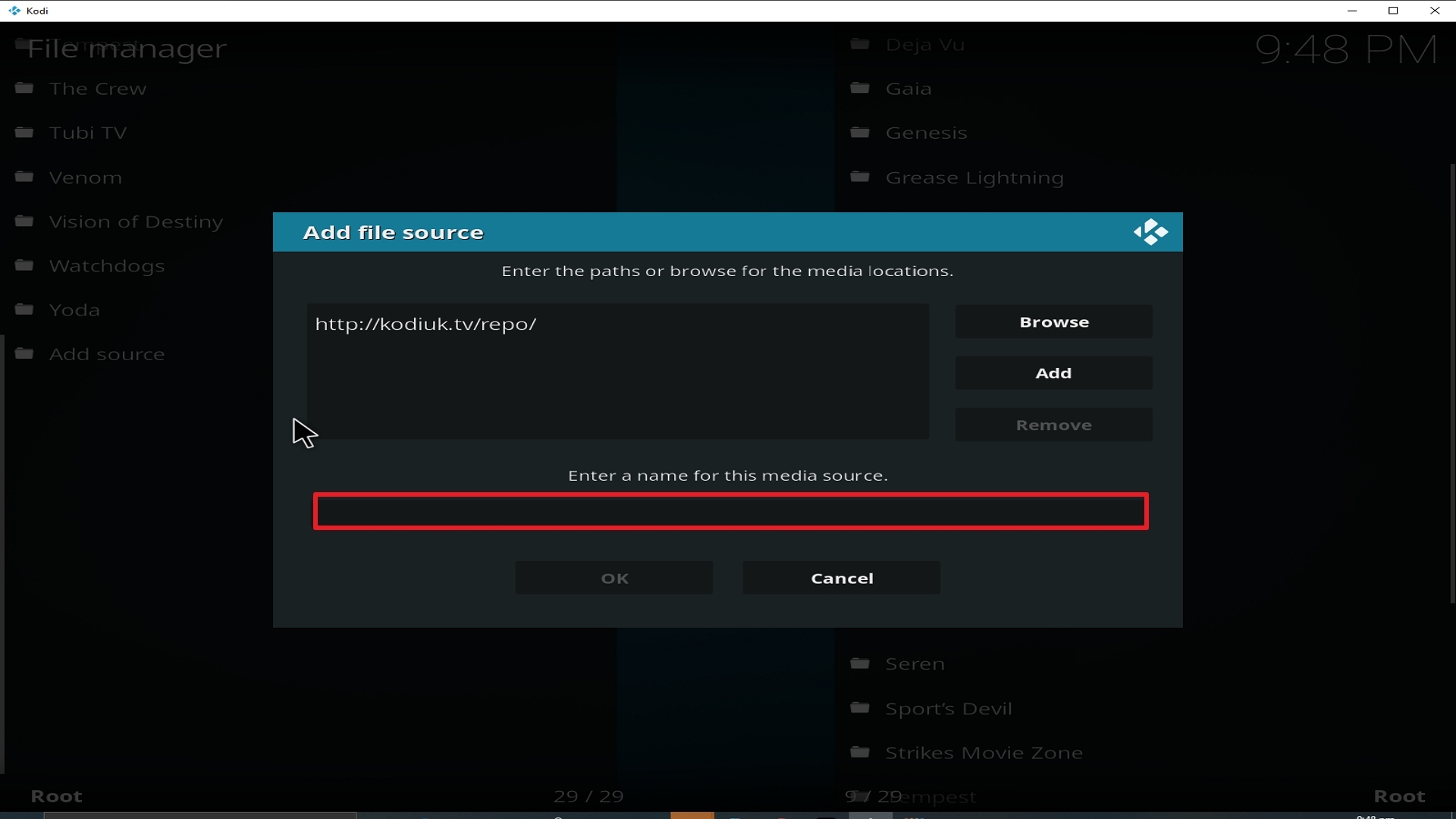Open the Tubi TV folder icon
1456x819 pixels.
pos(24,132)
